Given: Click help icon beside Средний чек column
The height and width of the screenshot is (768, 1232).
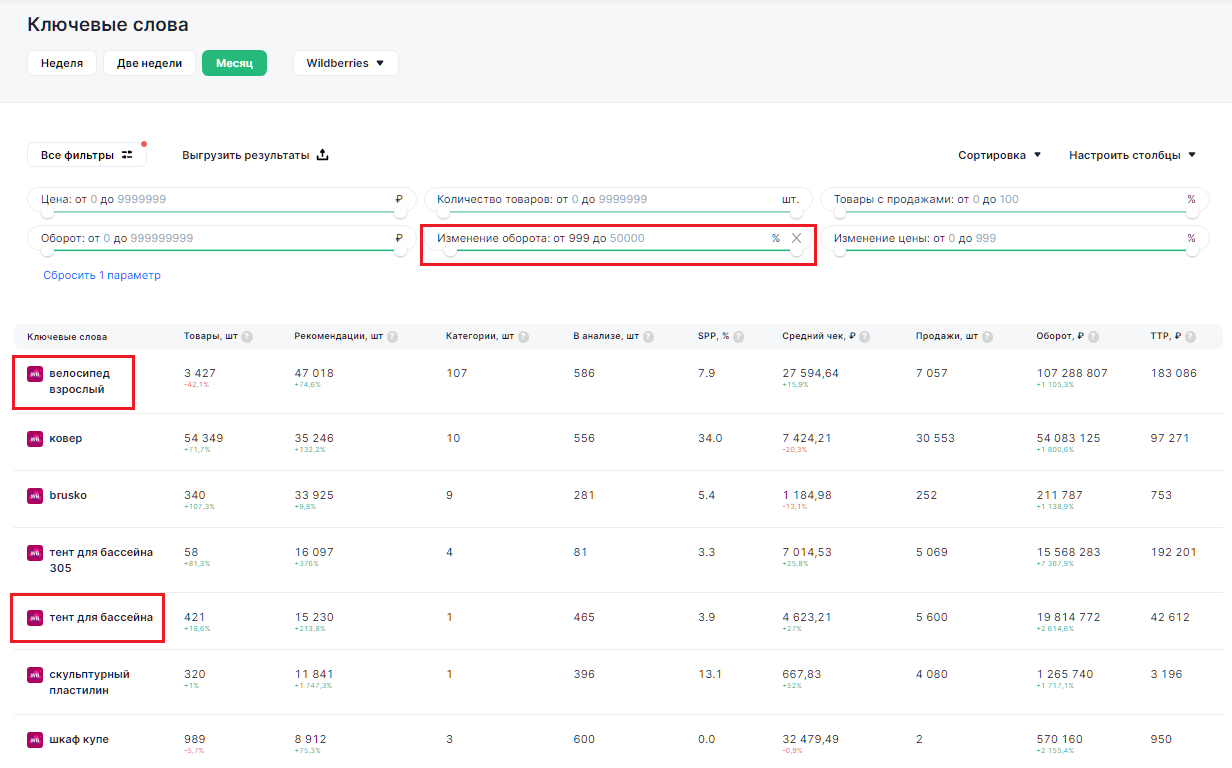Looking at the screenshot, I should pyautogui.click(x=864, y=337).
